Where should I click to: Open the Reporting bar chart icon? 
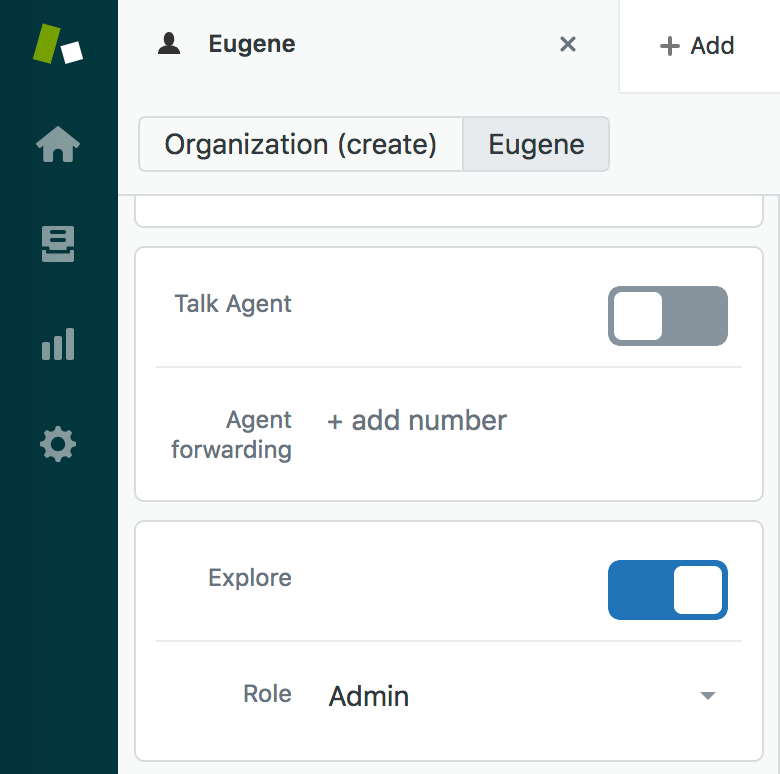[58, 344]
